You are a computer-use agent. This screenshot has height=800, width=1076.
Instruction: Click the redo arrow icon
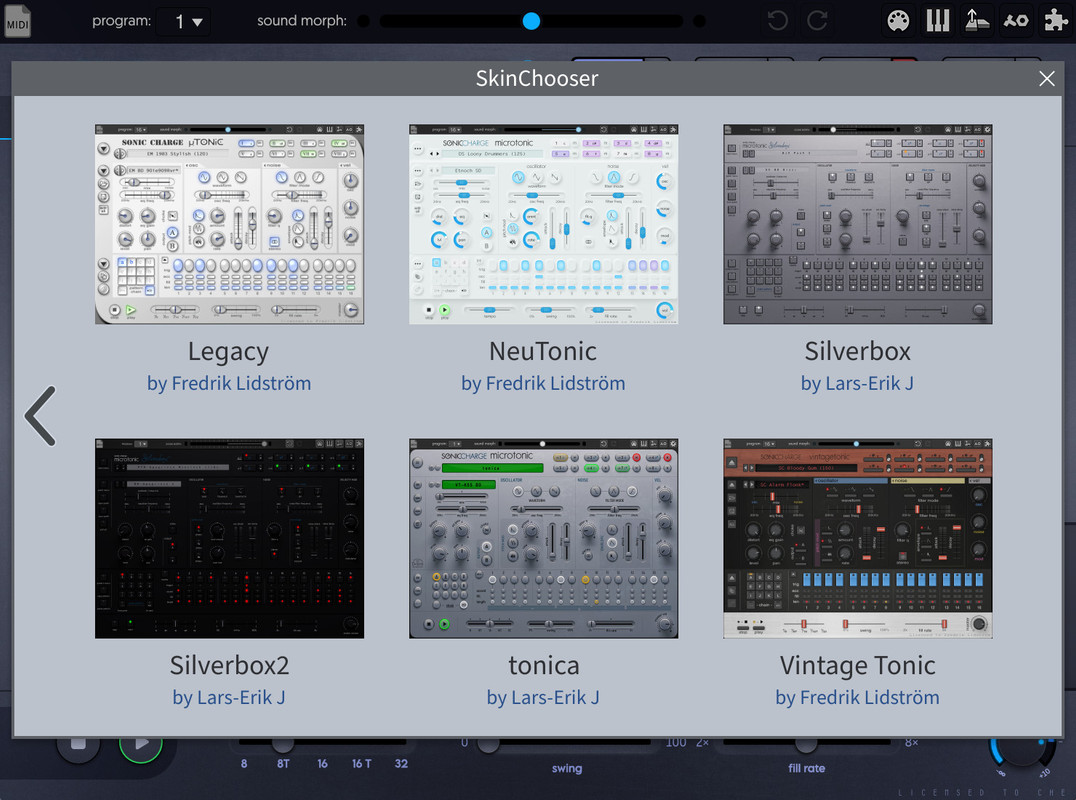(x=817, y=21)
